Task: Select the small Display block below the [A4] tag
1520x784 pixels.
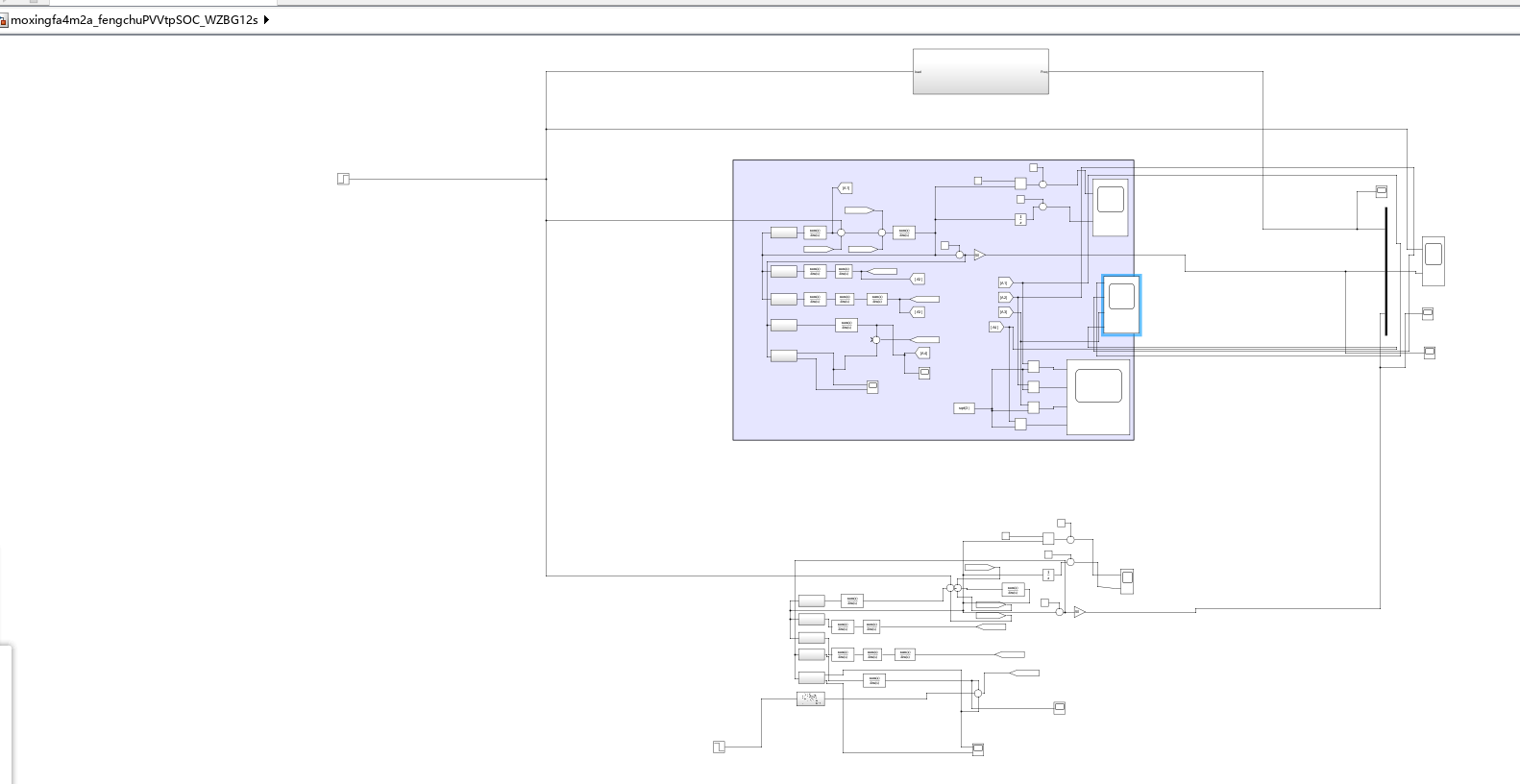Action: tap(924, 373)
